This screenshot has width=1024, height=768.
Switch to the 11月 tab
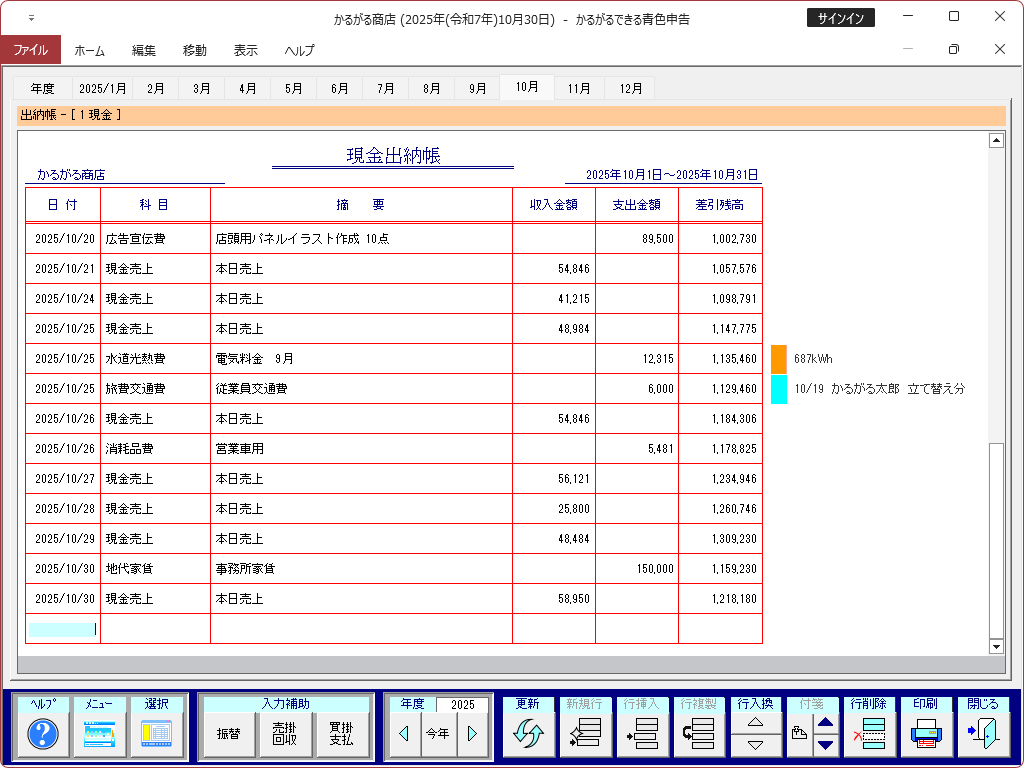579,88
